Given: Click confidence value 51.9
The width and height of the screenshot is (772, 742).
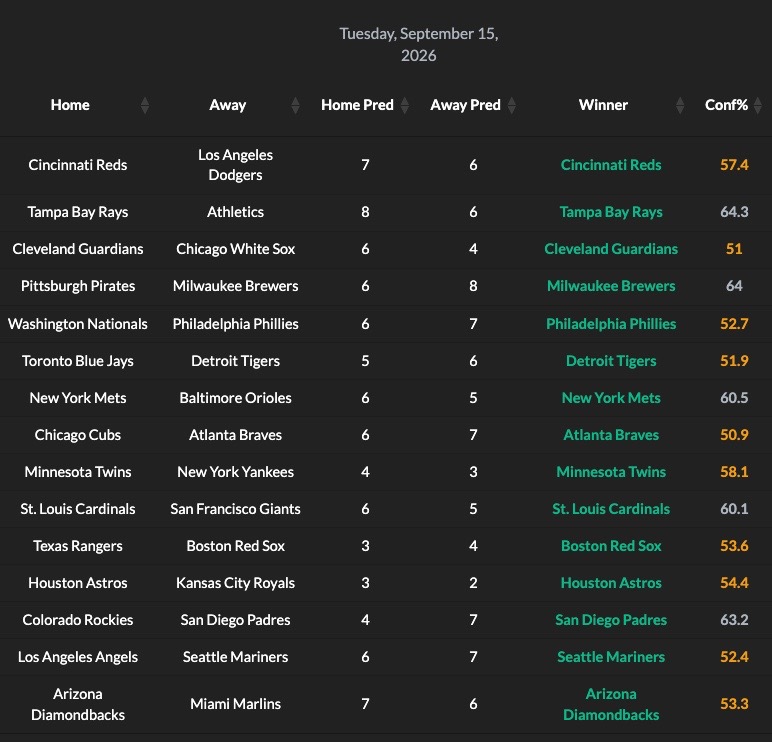Looking at the screenshot, I should coord(734,361).
